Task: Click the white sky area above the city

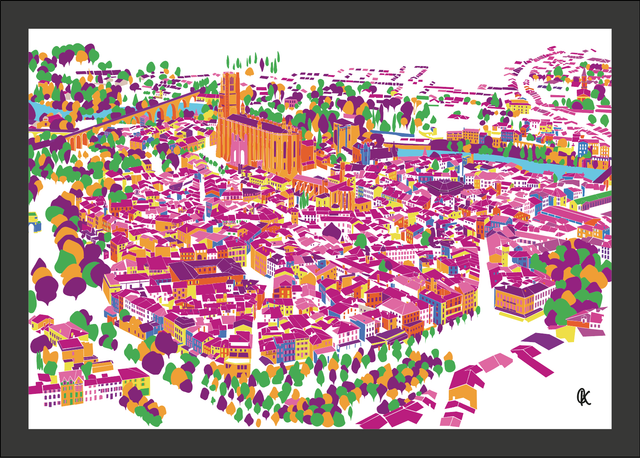Action: [400, 45]
